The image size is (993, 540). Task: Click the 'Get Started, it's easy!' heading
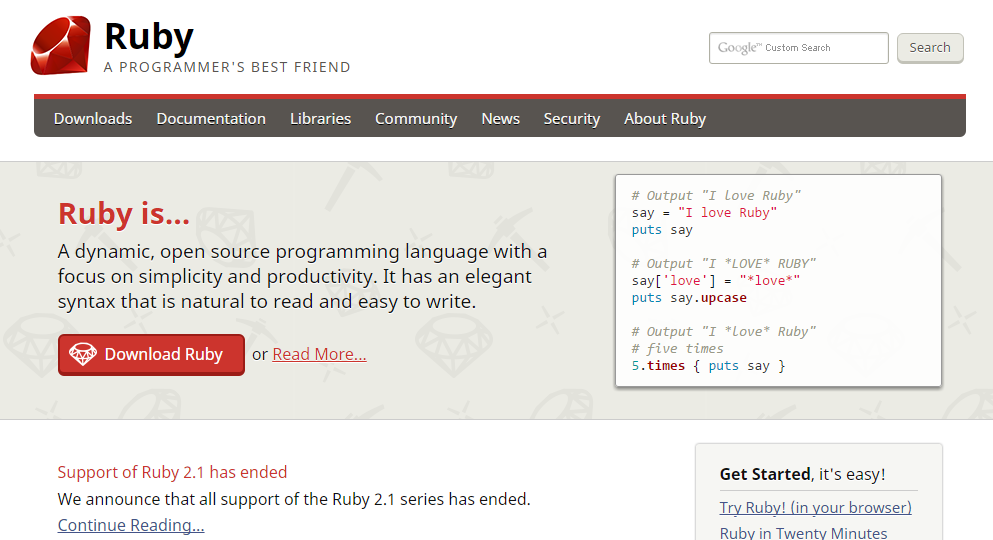coord(802,474)
